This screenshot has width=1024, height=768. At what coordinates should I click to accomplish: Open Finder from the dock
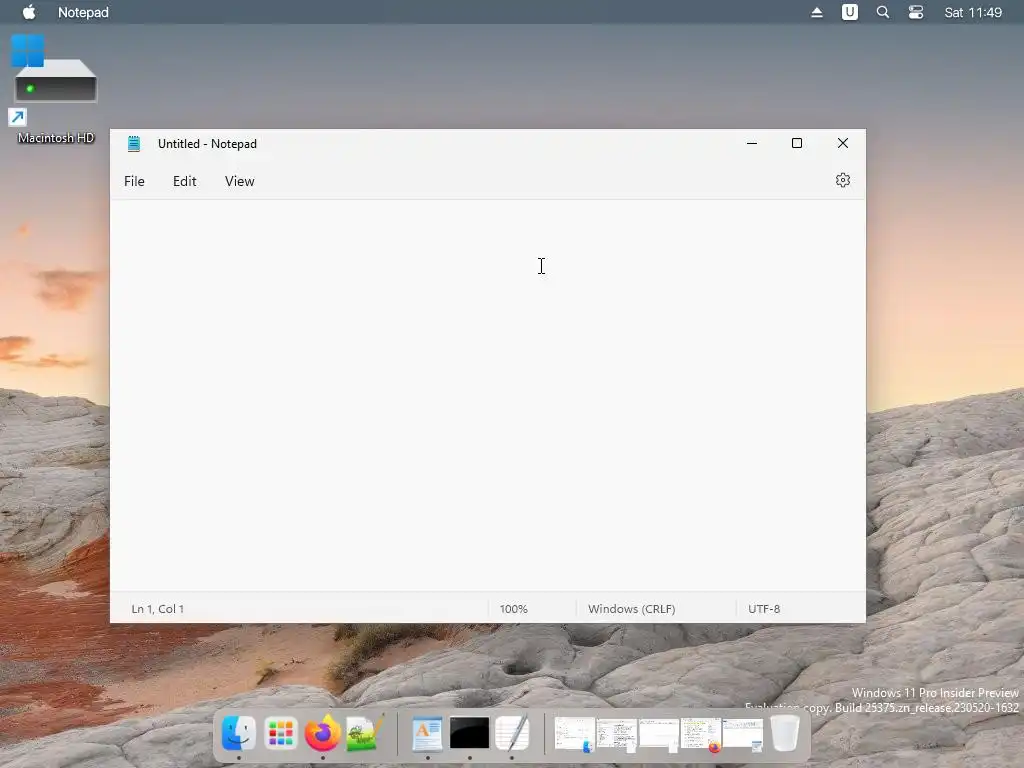(238, 733)
